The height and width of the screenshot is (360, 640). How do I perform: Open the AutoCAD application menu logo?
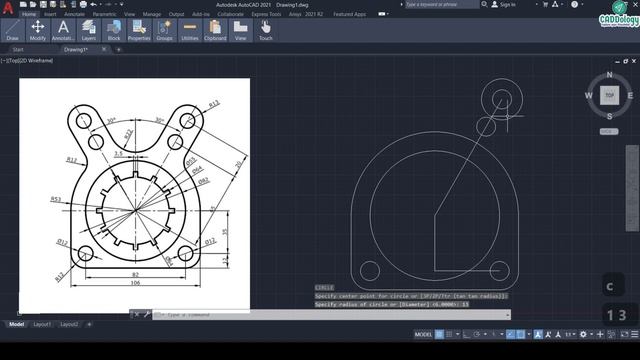tap(8, 7)
